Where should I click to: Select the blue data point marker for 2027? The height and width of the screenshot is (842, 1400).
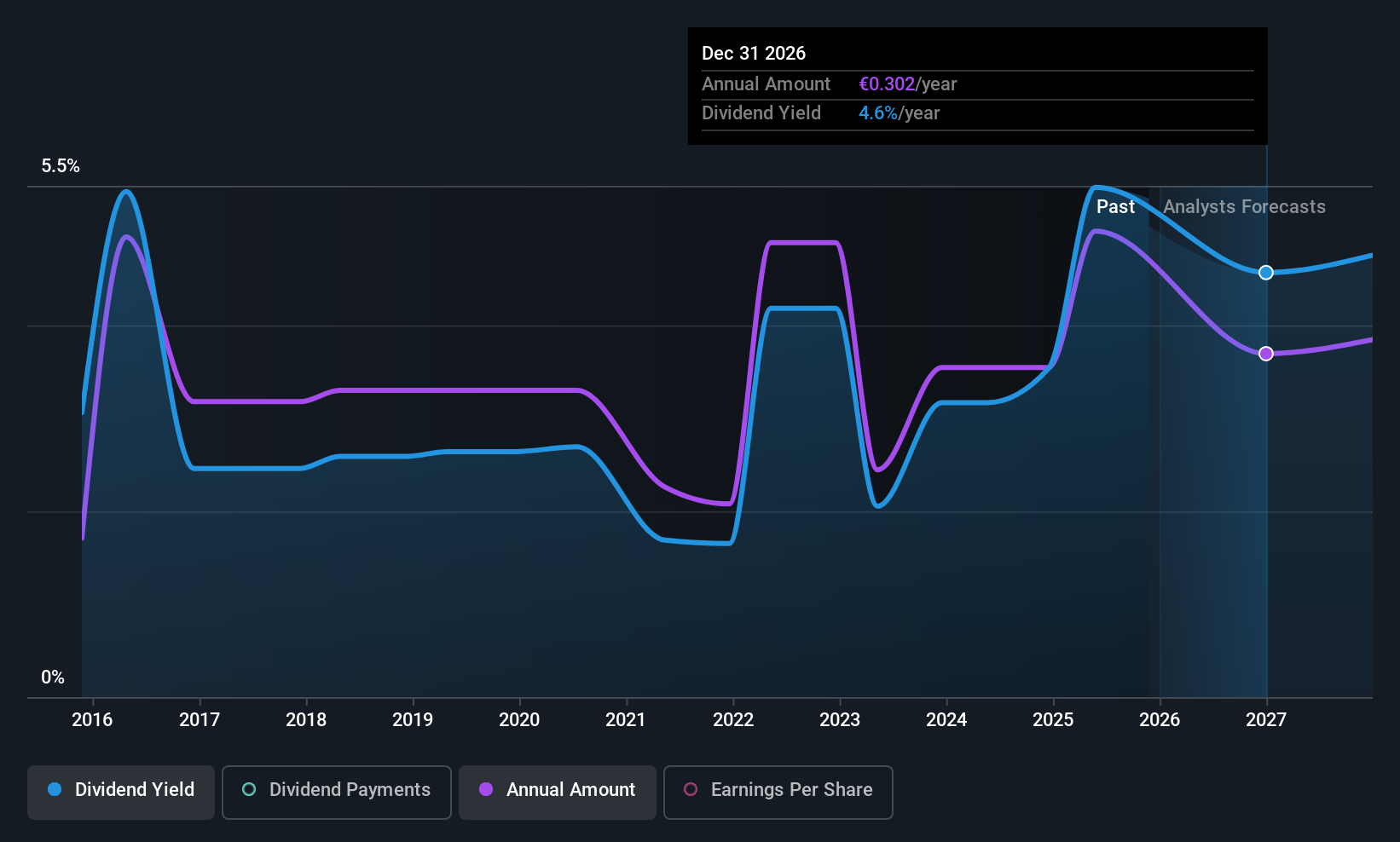click(1265, 273)
